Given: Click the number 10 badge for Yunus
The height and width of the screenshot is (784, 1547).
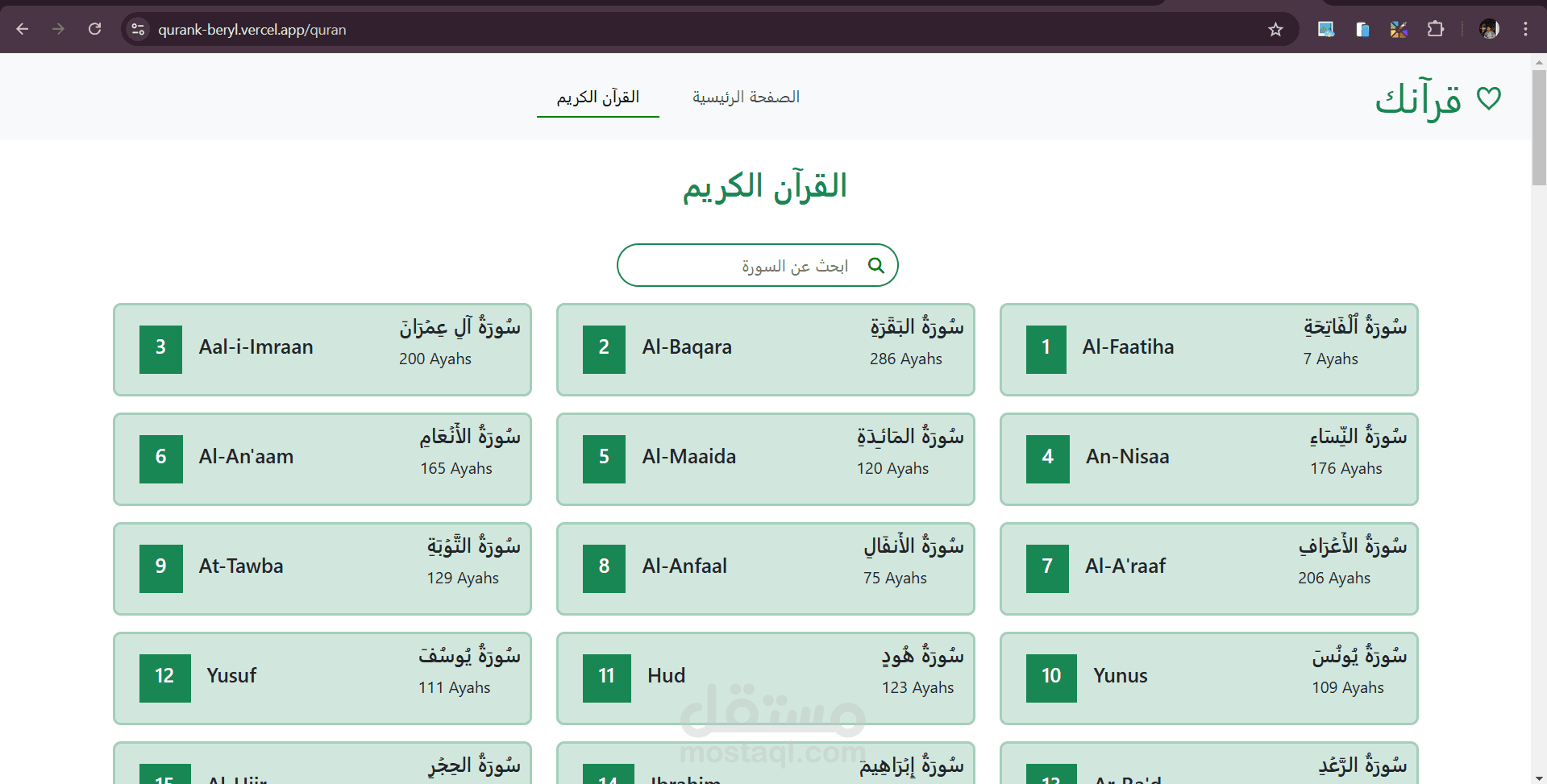Looking at the screenshot, I should coord(1051,678).
